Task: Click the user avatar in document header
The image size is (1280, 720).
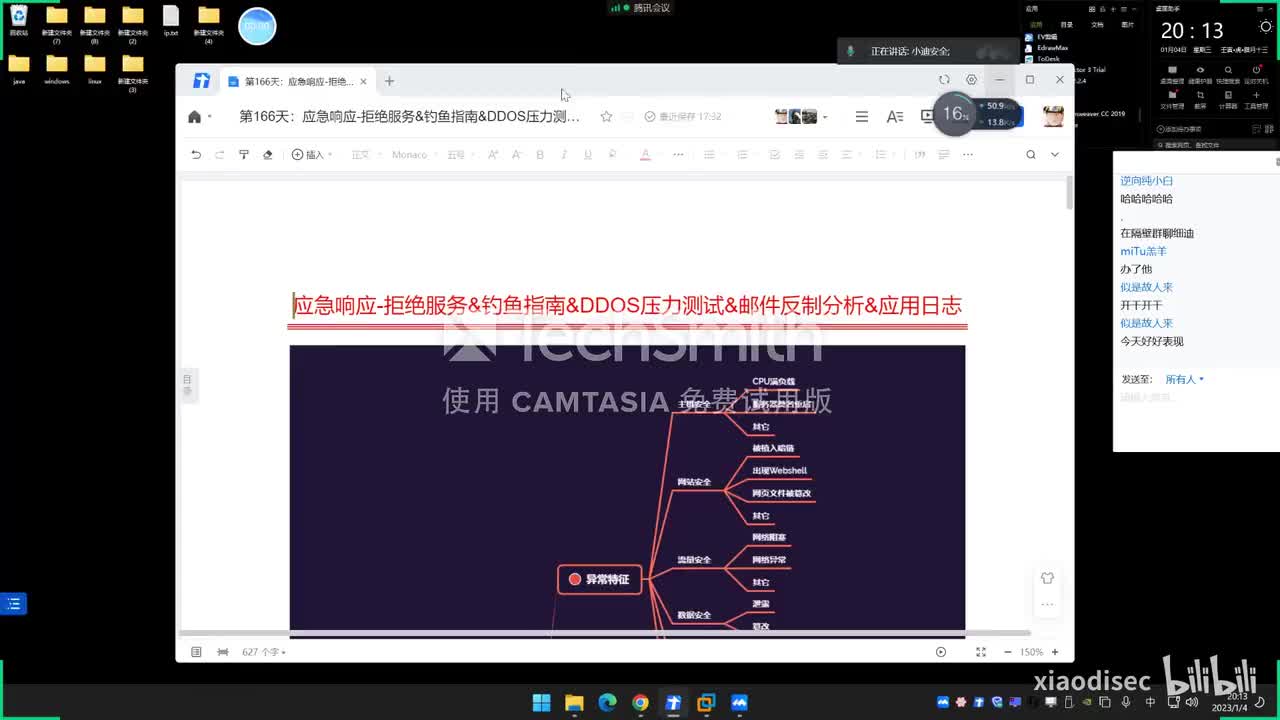Action: coord(1053,116)
